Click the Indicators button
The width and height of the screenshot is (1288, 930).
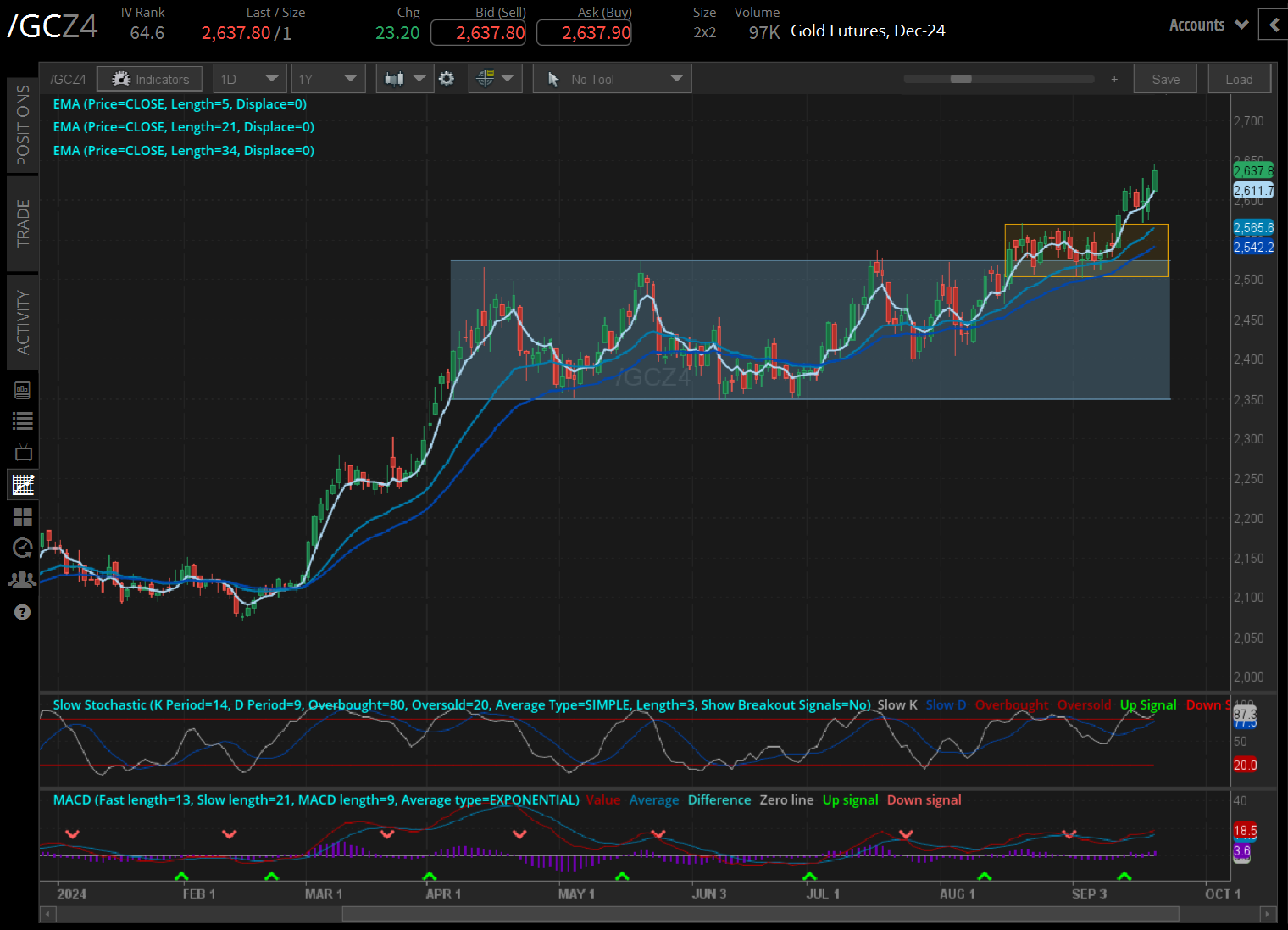pos(150,79)
